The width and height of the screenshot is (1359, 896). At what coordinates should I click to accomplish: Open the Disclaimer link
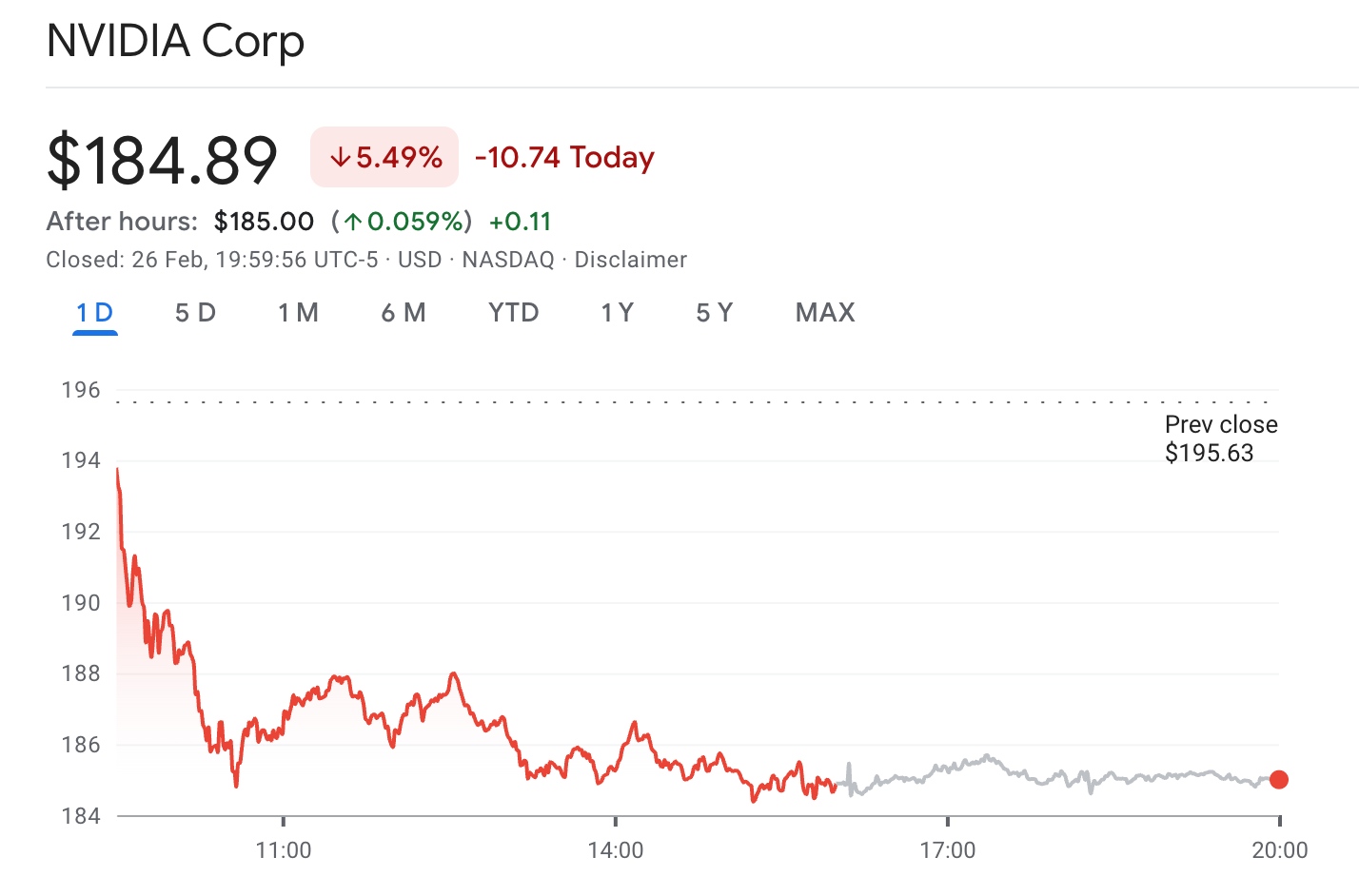click(631, 259)
